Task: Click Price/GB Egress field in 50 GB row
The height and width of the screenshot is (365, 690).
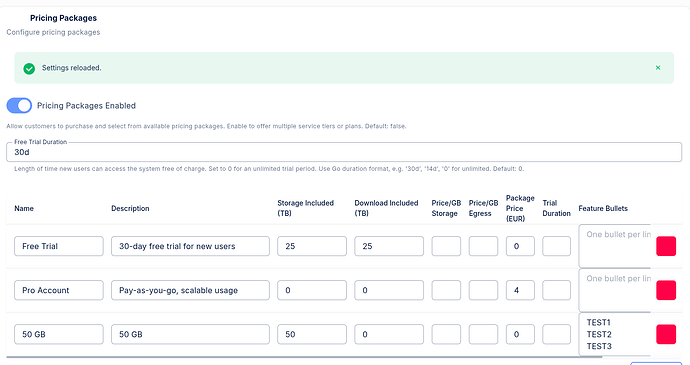Action: [x=483, y=334]
